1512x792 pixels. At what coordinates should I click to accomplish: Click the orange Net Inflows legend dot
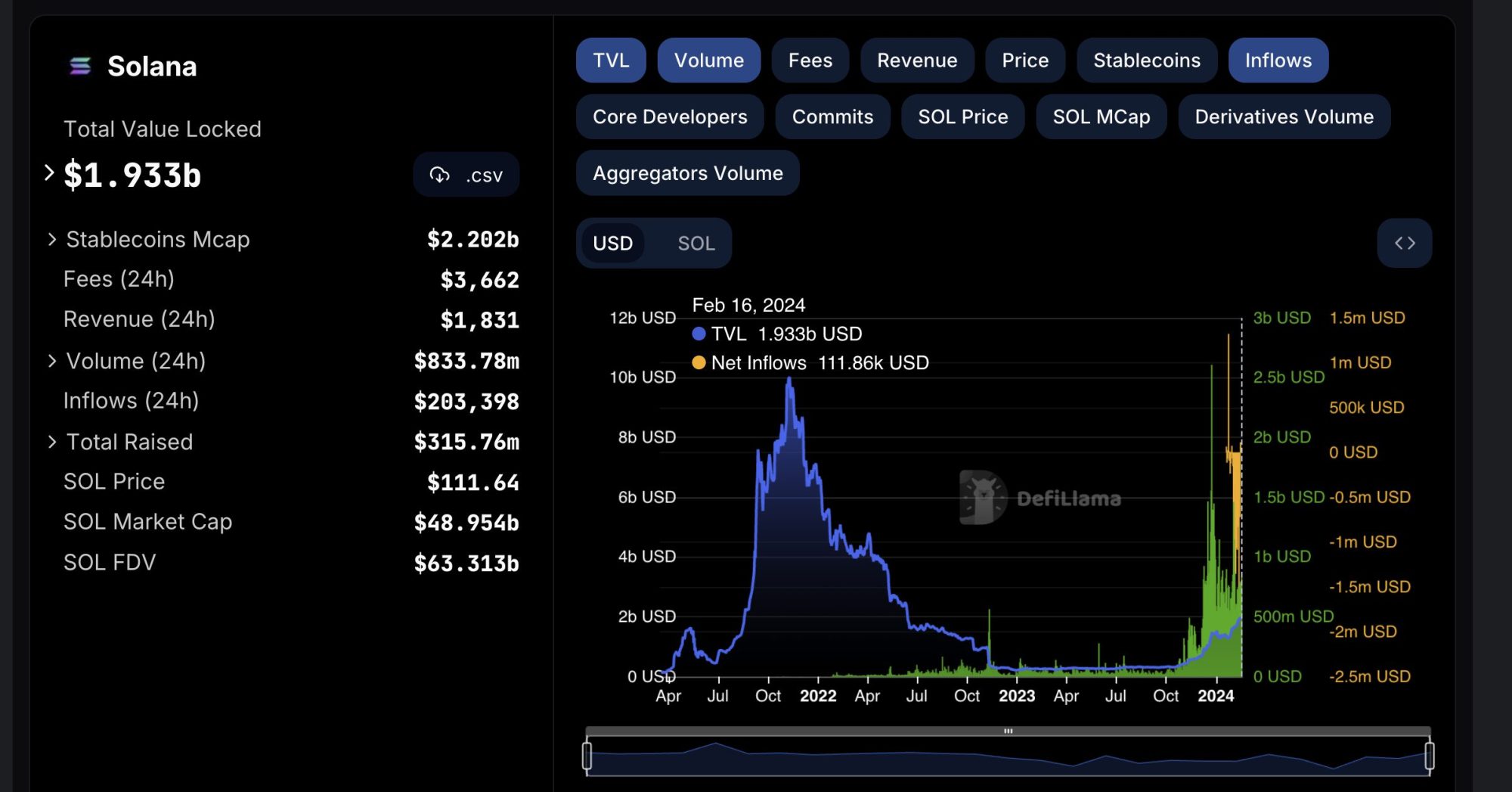699,363
